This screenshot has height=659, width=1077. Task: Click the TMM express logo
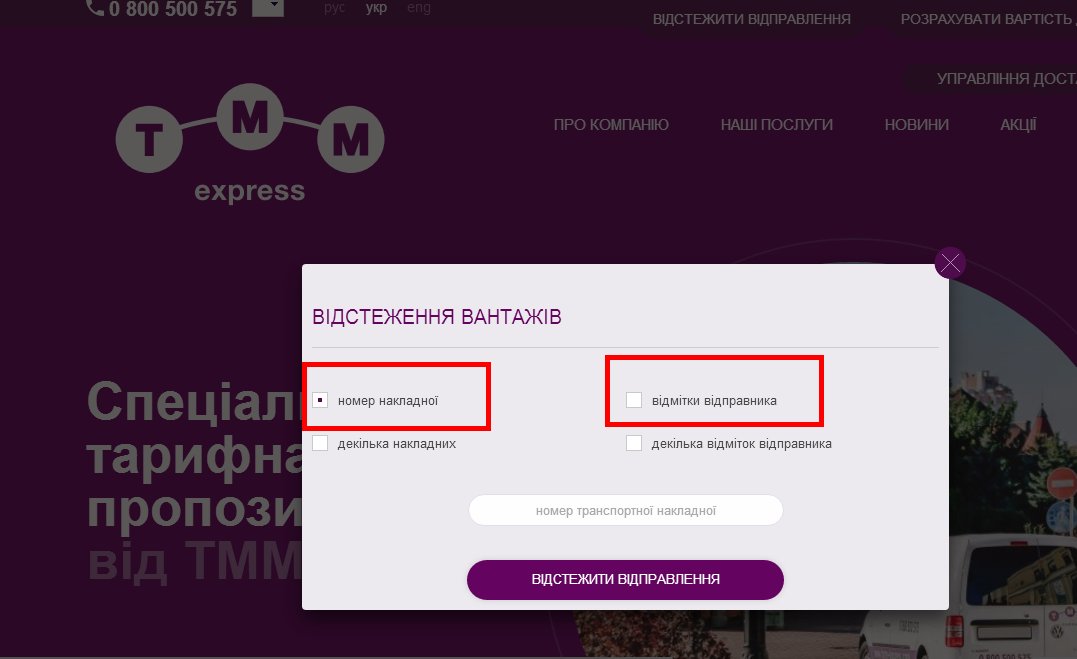(249, 144)
